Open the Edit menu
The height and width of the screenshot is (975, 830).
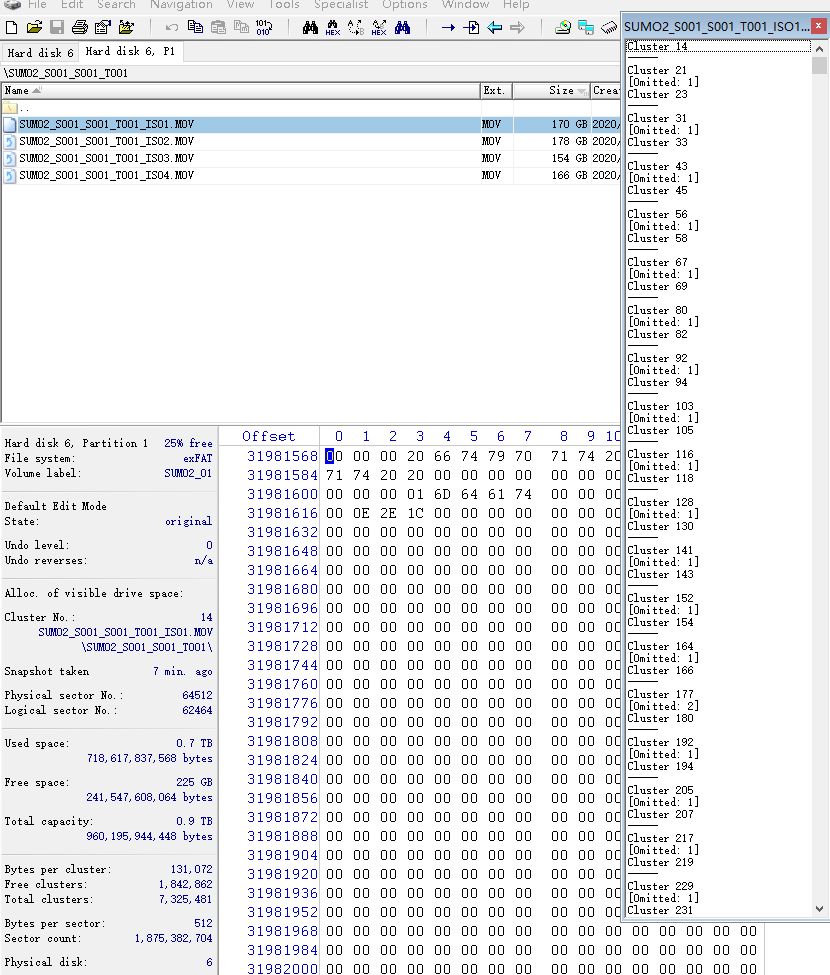(x=71, y=4)
